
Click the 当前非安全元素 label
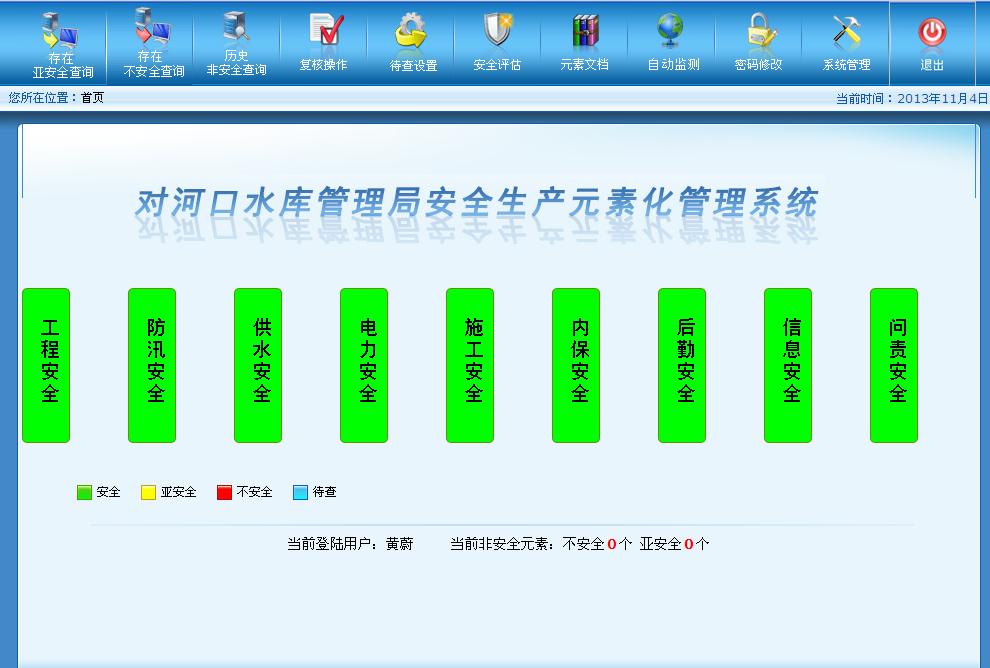[x=502, y=544]
